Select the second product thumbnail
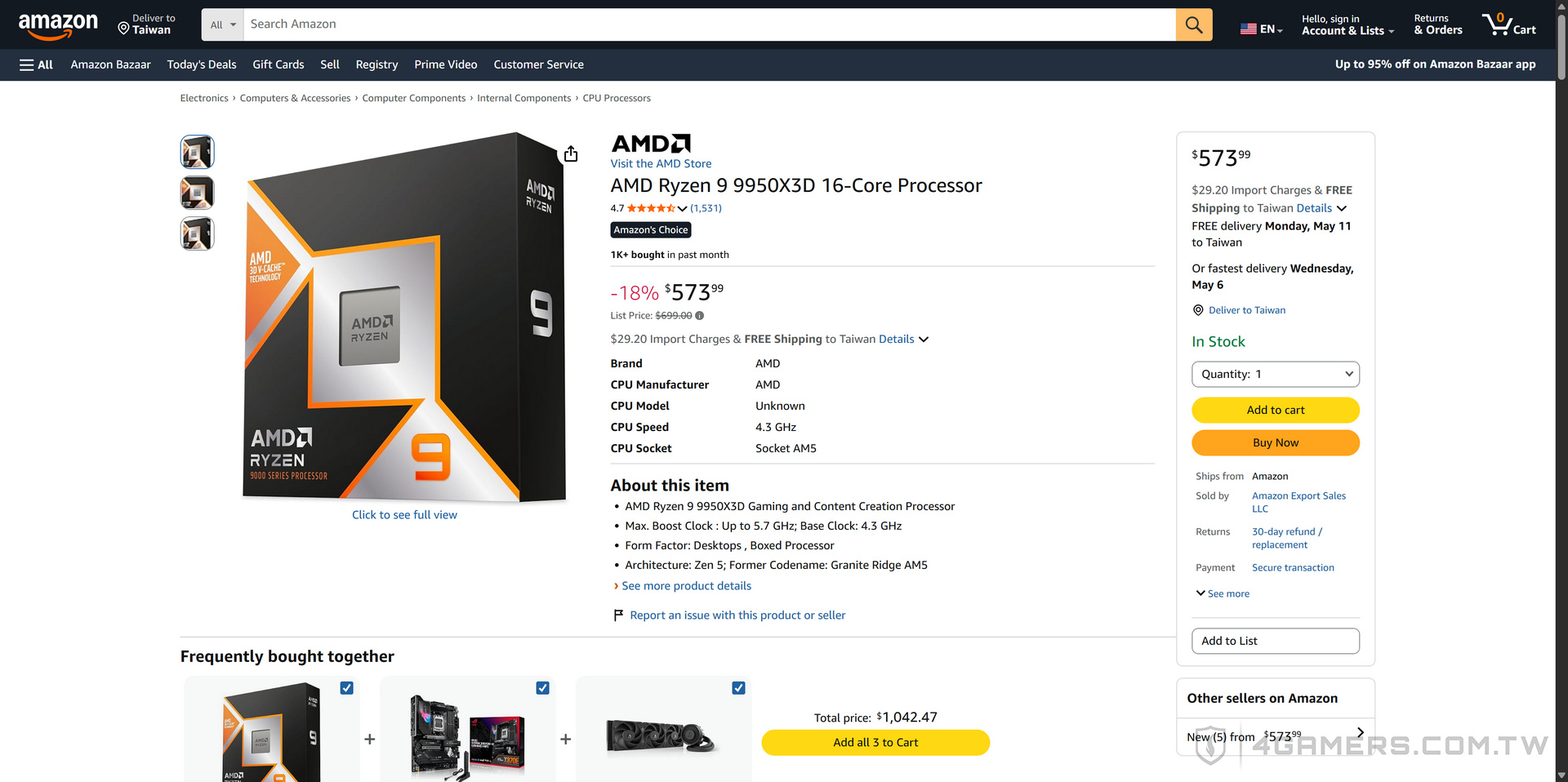The height and width of the screenshot is (782, 1568). [196, 193]
